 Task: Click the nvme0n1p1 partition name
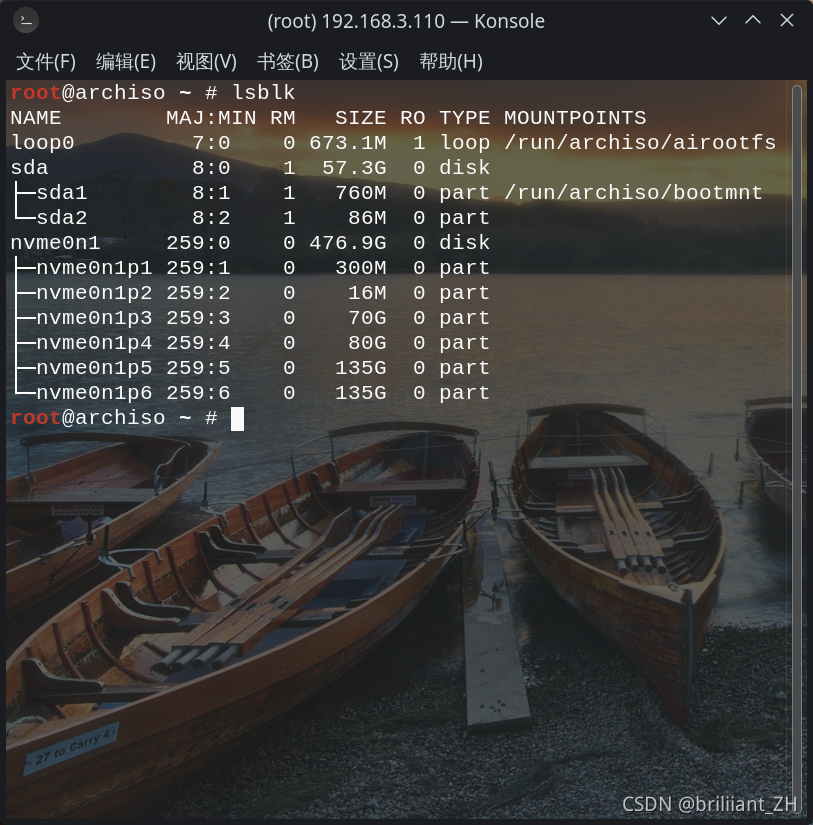pos(94,268)
